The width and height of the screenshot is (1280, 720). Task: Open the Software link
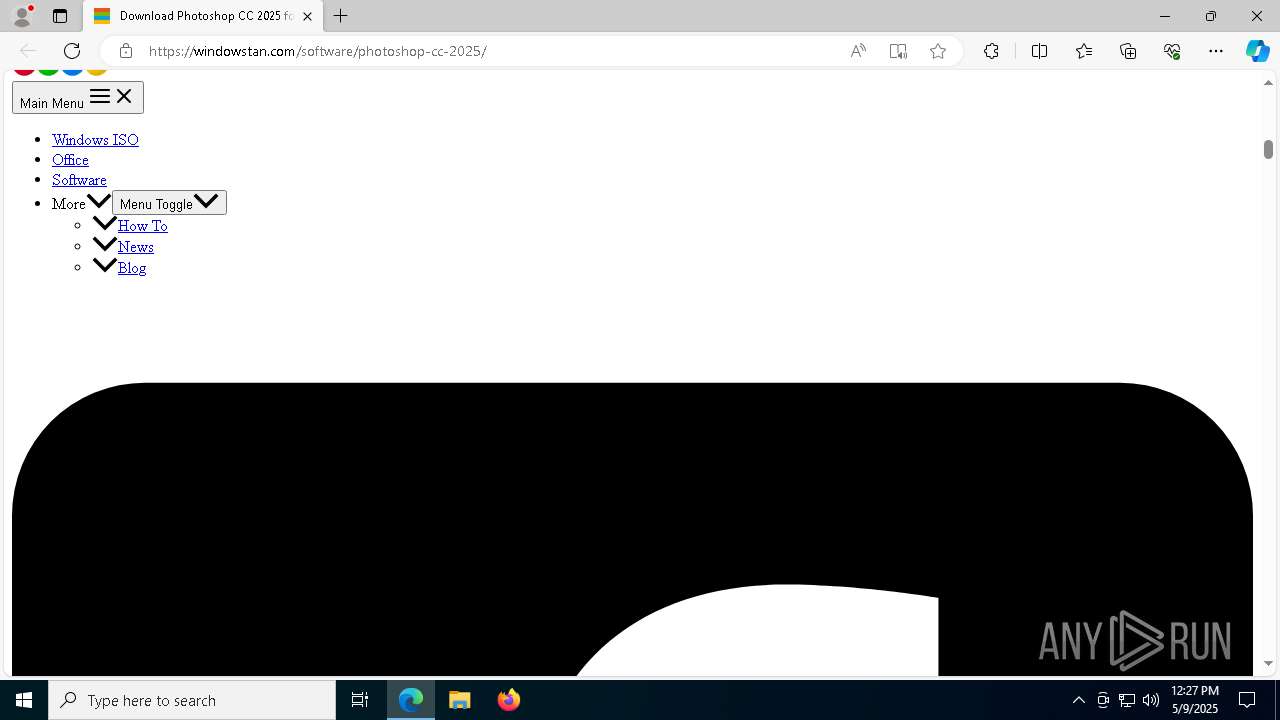pyautogui.click(x=79, y=180)
